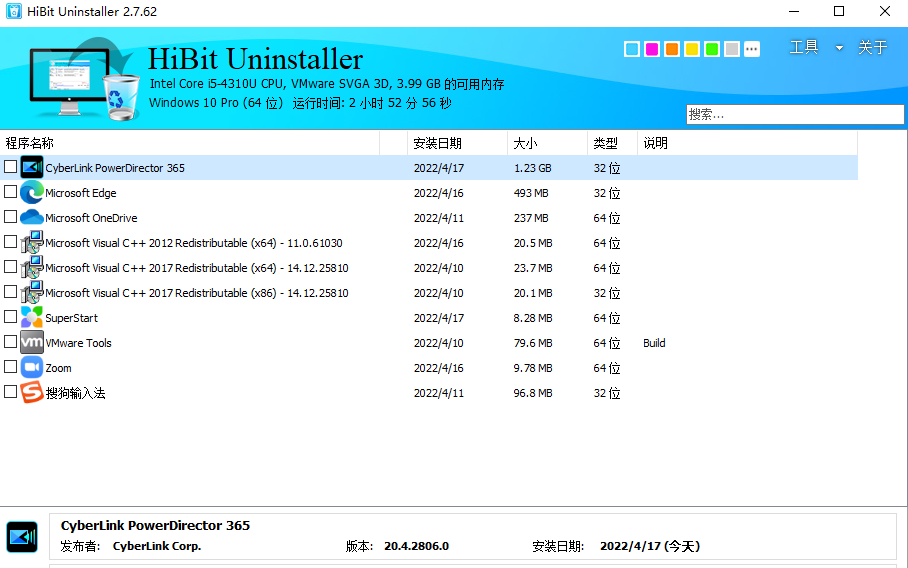Tick Visual C++ 2012 Redistributable checkbox

click(10, 241)
